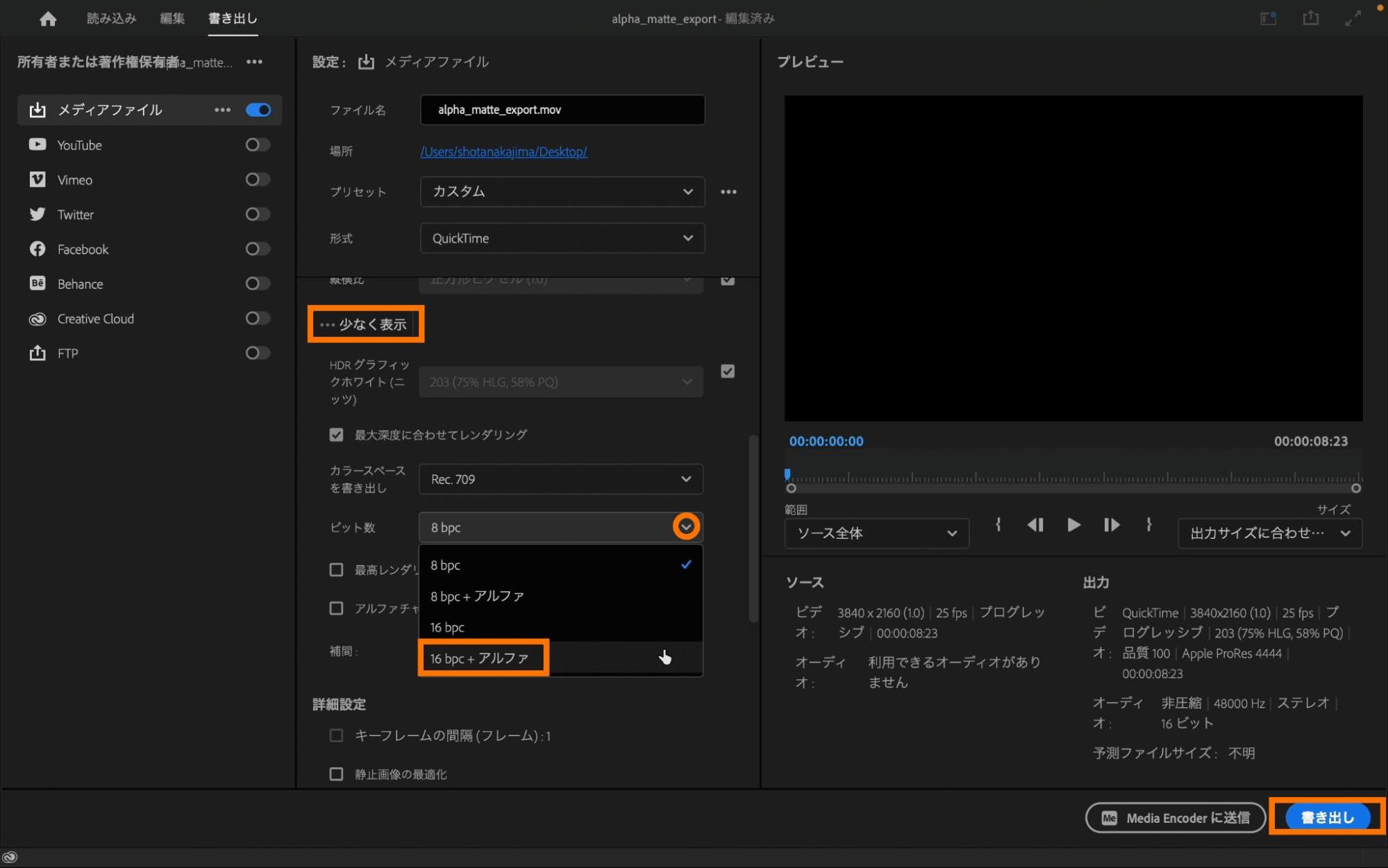This screenshot has height=868, width=1388.
Task: Open the 形式 QuickTime dropdown
Action: click(562, 238)
